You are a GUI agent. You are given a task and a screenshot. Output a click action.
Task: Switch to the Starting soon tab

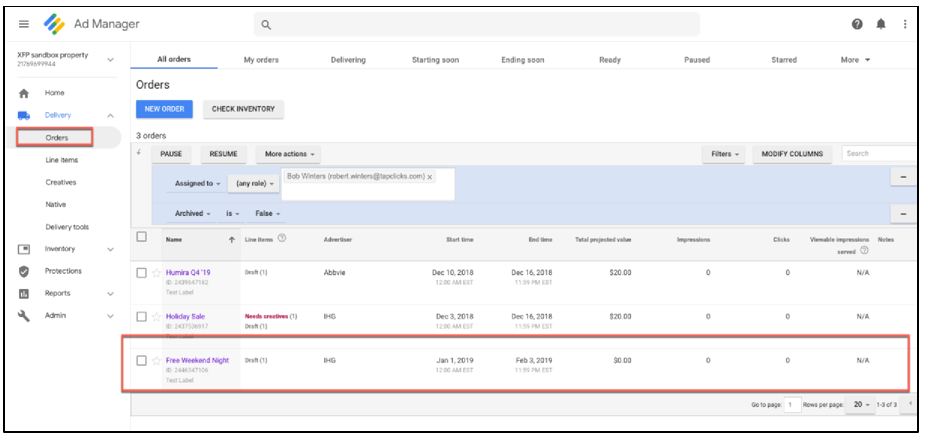[435, 60]
